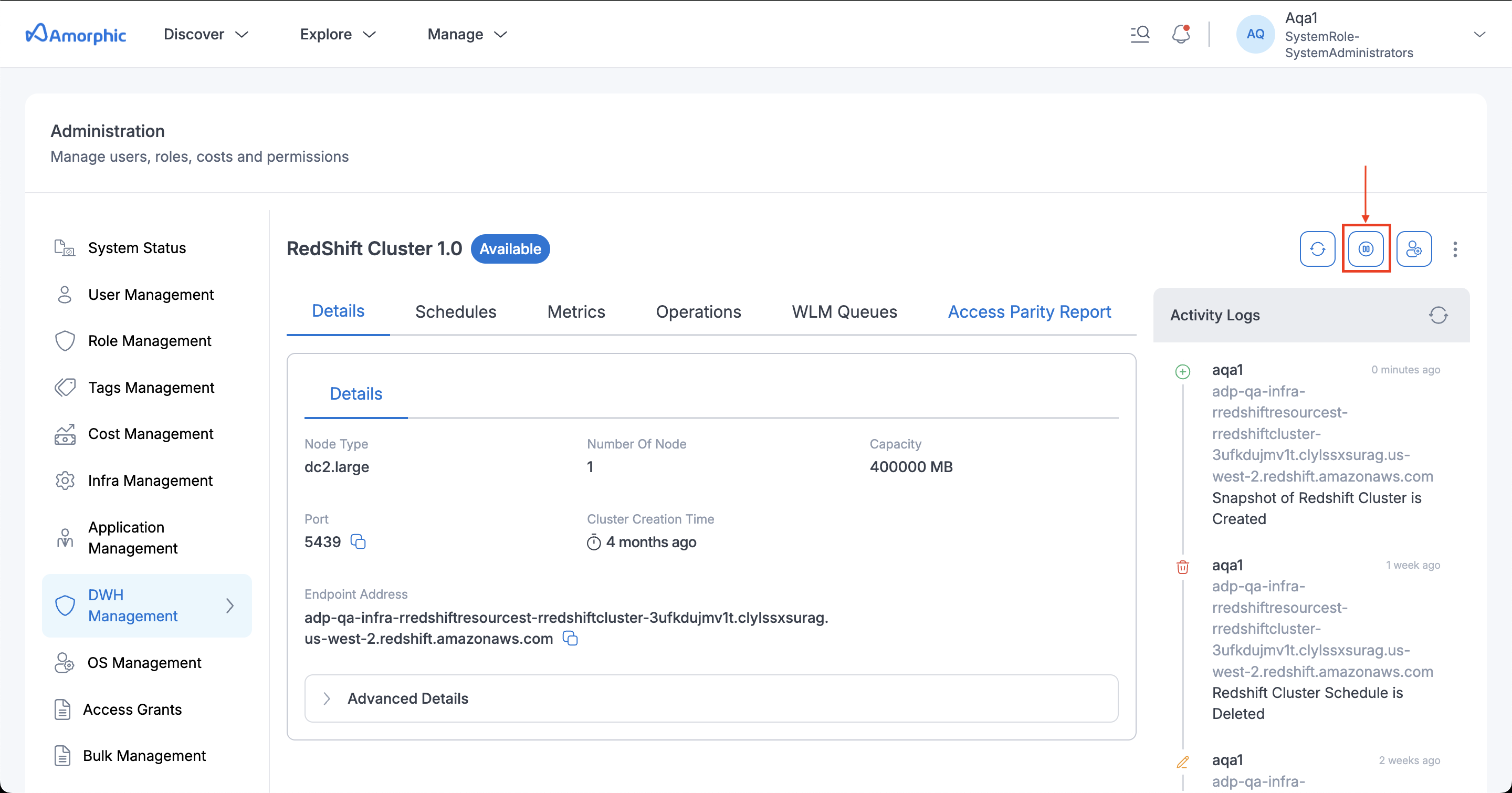This screenshot has height=793, width=1512.
Task: Click the User Management person icon
Action: pyautogui.click(x=65, y=294)
